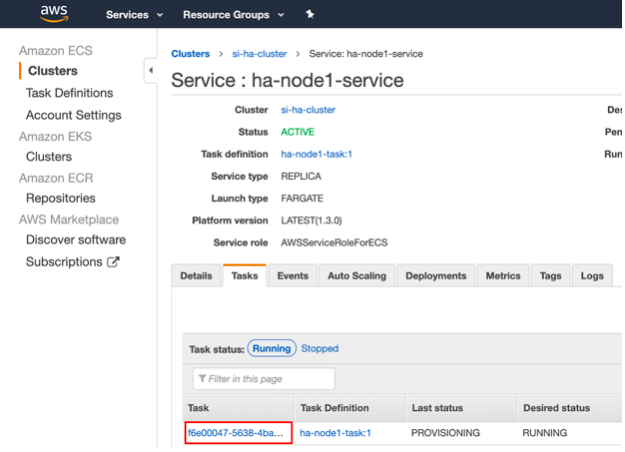
Task: Open the Services dropdown menu
Action: pyautogui.click(x=134, y=15)
